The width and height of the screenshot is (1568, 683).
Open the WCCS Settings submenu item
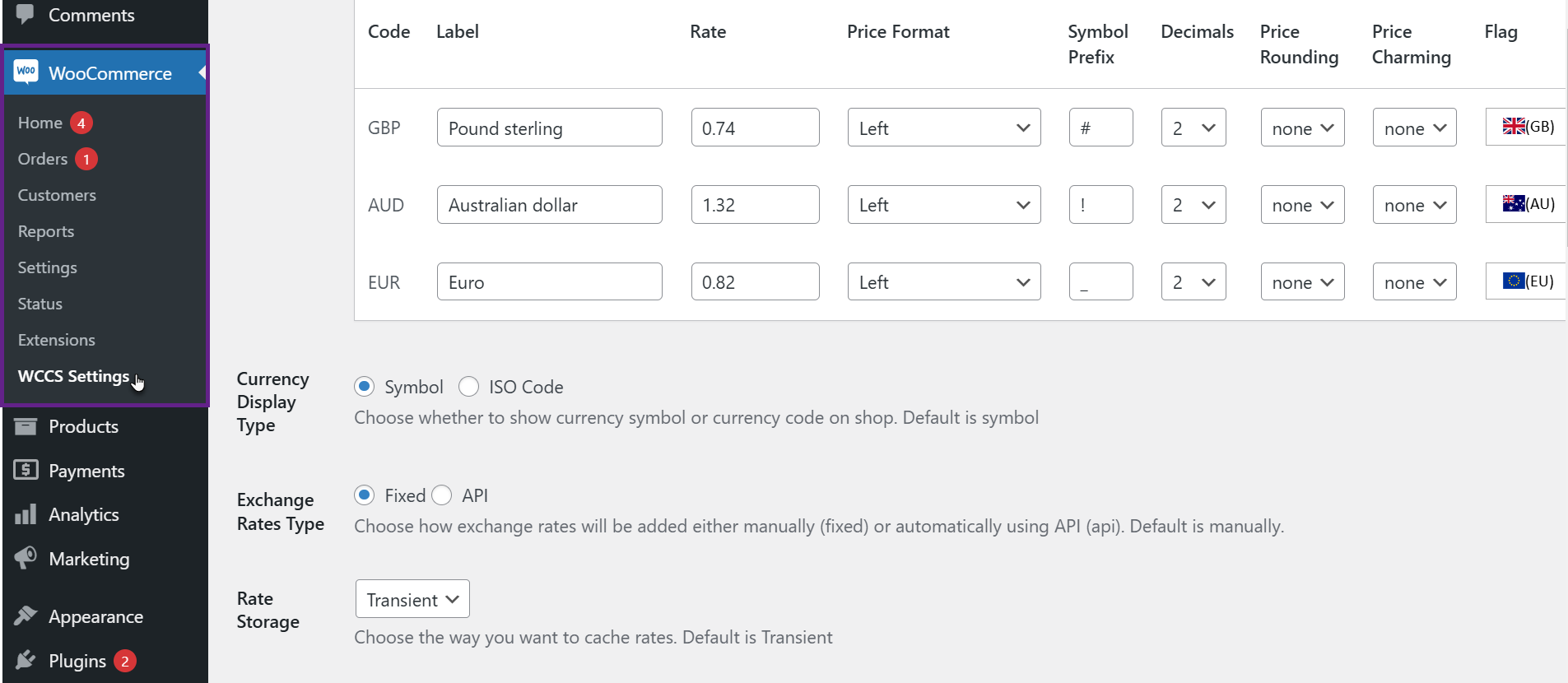pyautogui.click(x=73, y=376)
